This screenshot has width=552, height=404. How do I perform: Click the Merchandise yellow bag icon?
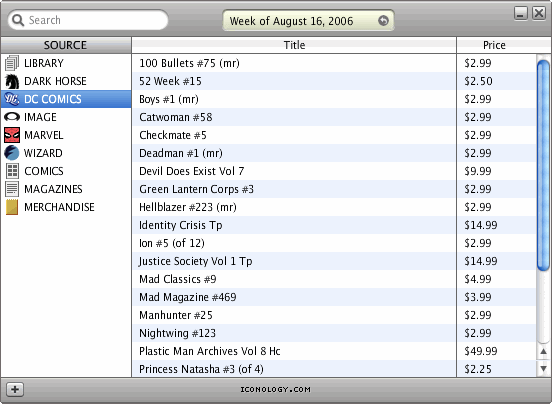[12, 207]
